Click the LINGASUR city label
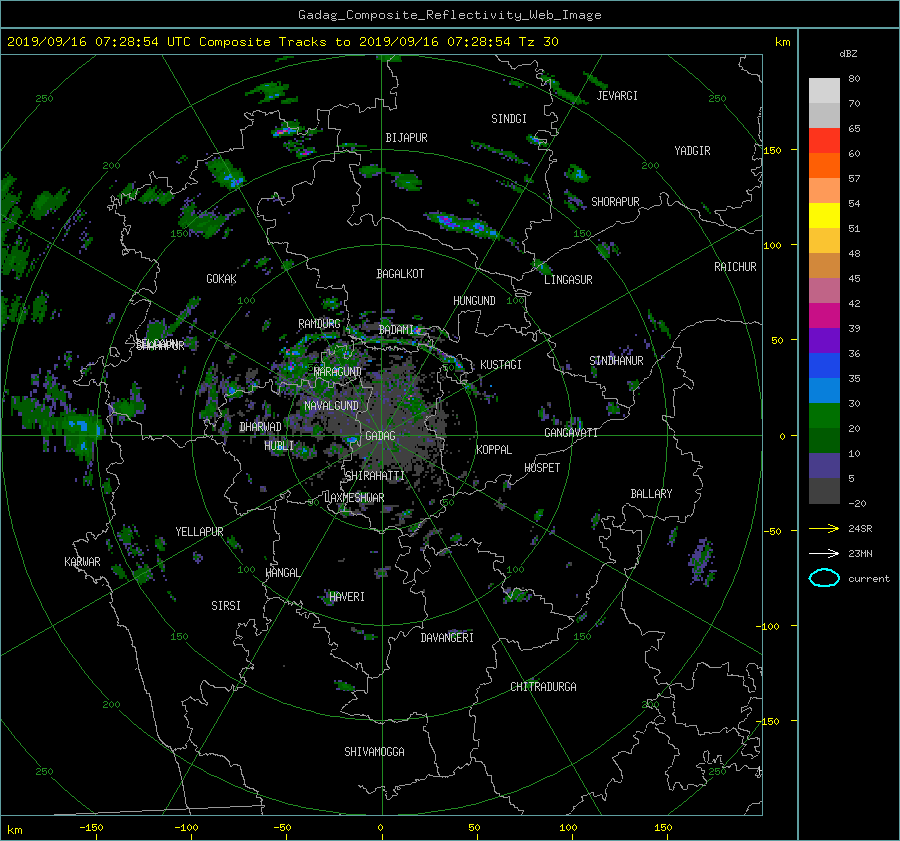 (568, 280)
